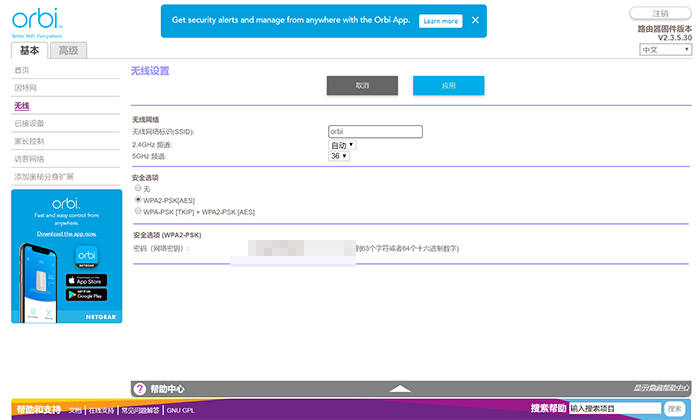The width and height of the screenshot is (700, 420).
Task: Switch to the 高级 (Advanced) tab
Action: point(69,50)
